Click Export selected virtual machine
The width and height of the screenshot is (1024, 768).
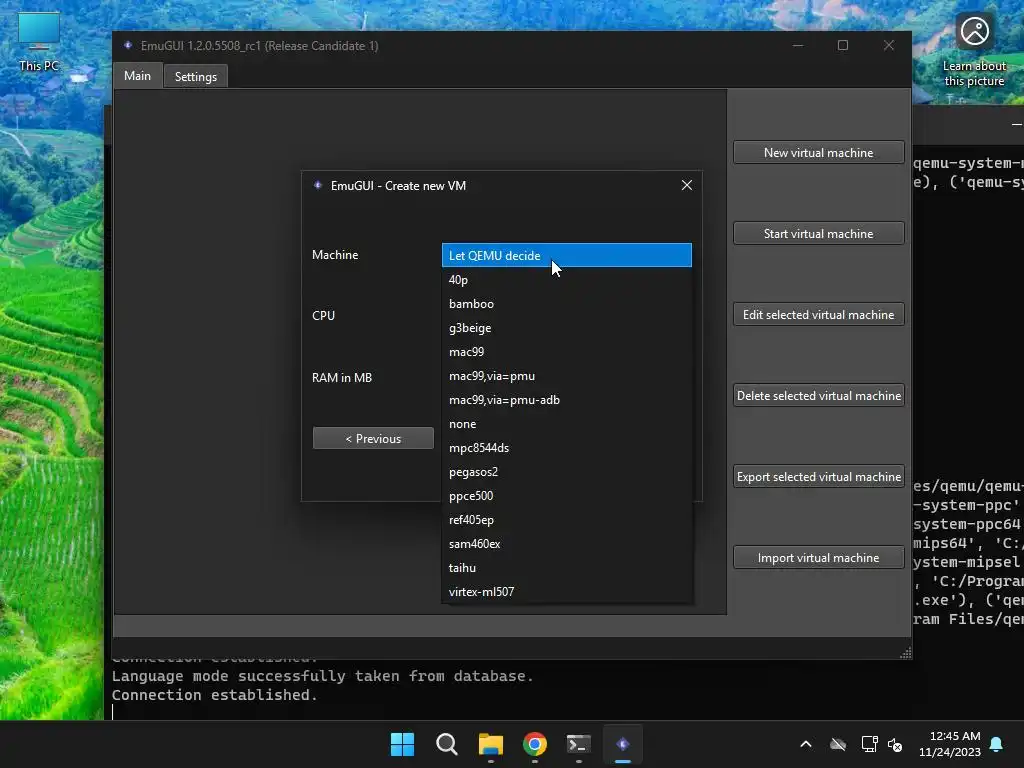click(x=818, y=476)
